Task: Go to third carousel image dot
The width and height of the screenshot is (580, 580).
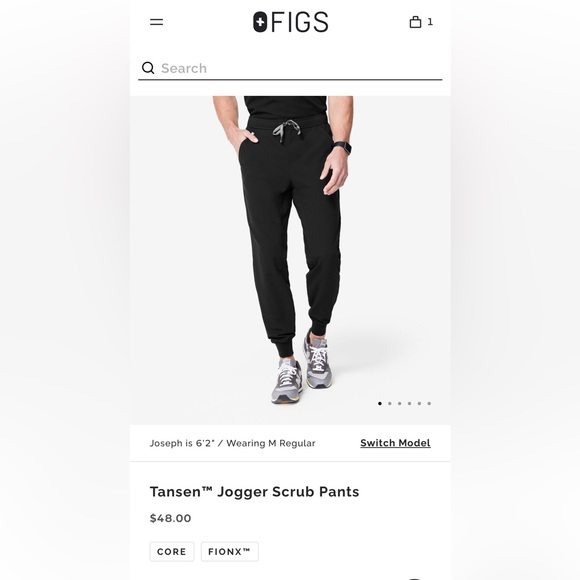Action: click(399, 404)
